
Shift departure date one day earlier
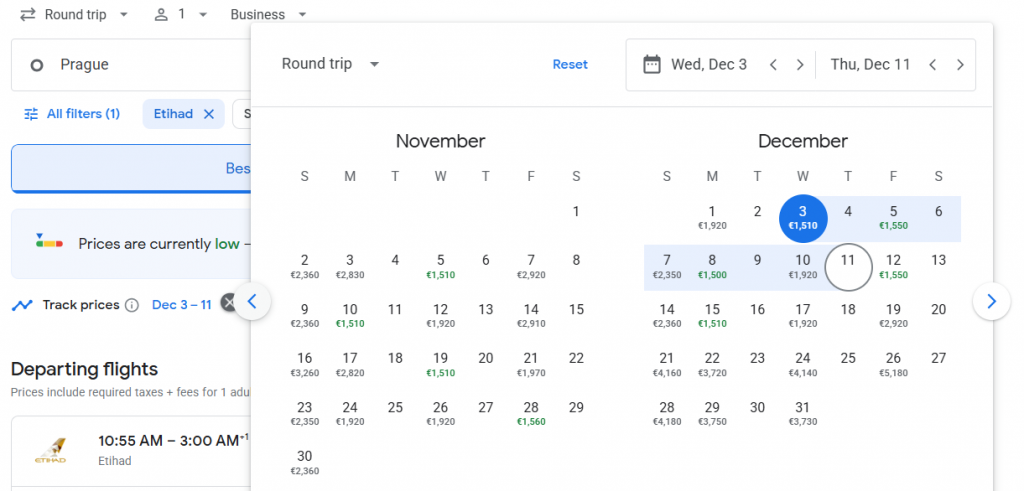coord(773,64)
